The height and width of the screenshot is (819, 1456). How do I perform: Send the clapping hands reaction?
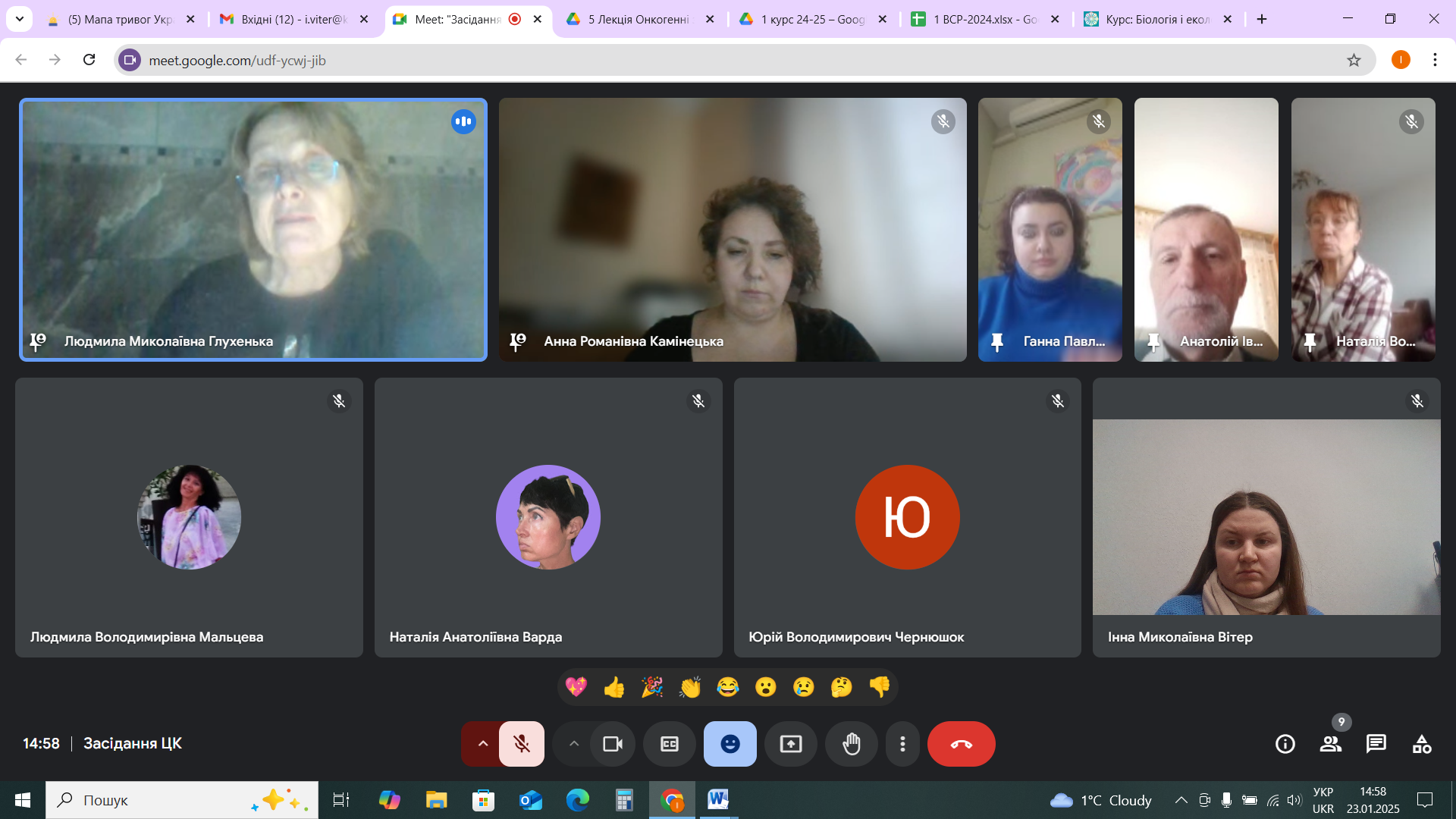pyautogui.click(x=689, y=687)
